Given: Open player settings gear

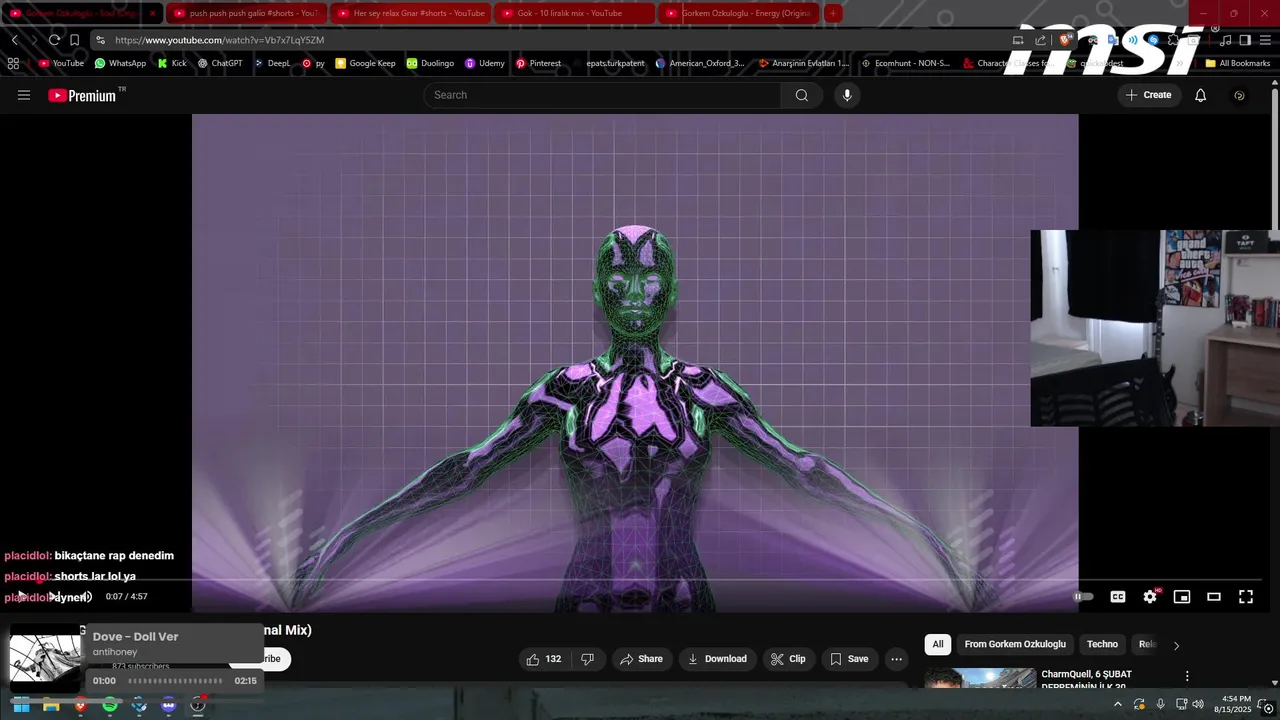Looking at the screenshot, I should (x=1150, y=597).
